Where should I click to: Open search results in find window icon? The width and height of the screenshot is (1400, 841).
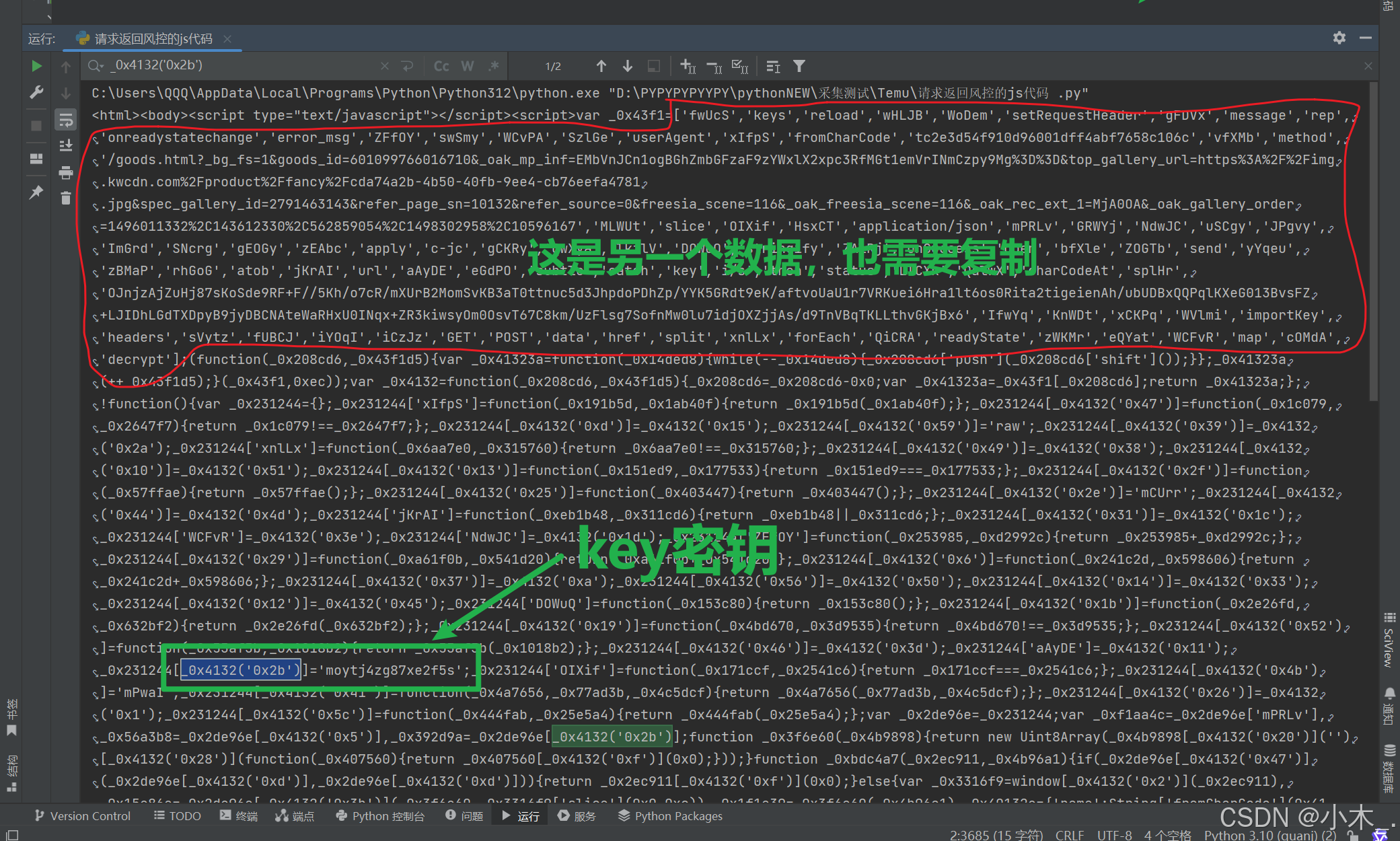coord(773,66)
